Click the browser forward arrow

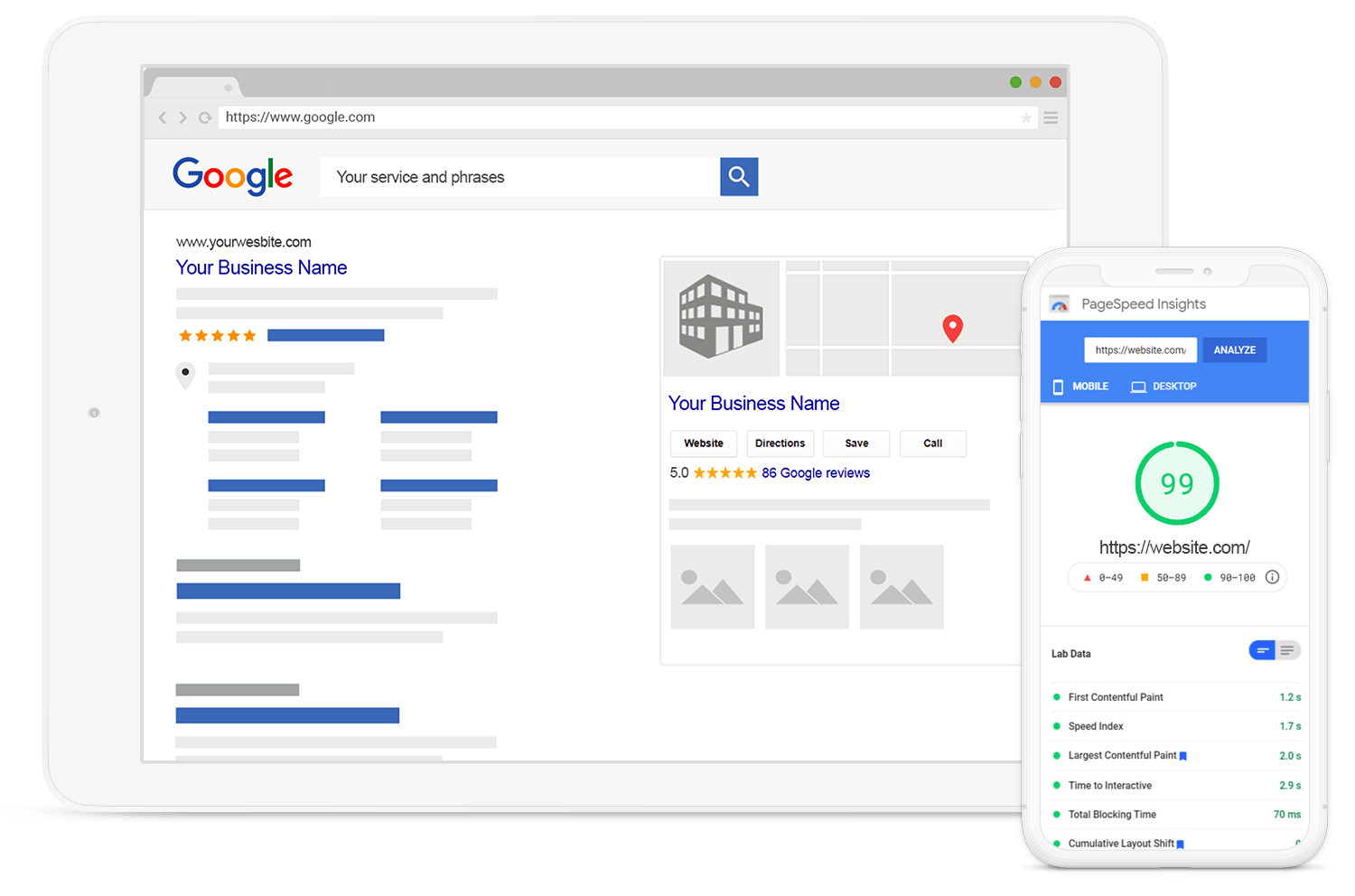point(182,117)
